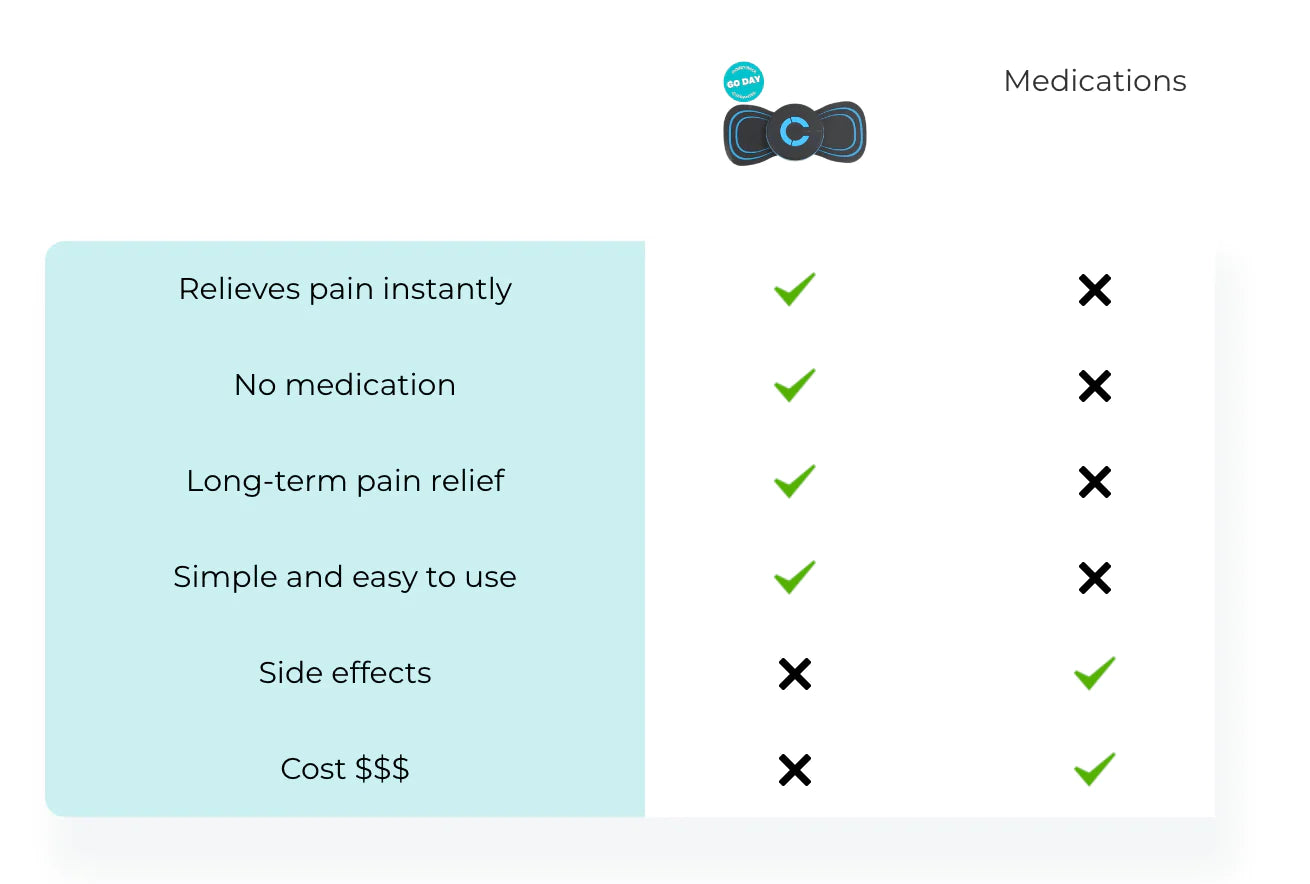Select the Side effects row label
1310x884 pixels.
345,673
